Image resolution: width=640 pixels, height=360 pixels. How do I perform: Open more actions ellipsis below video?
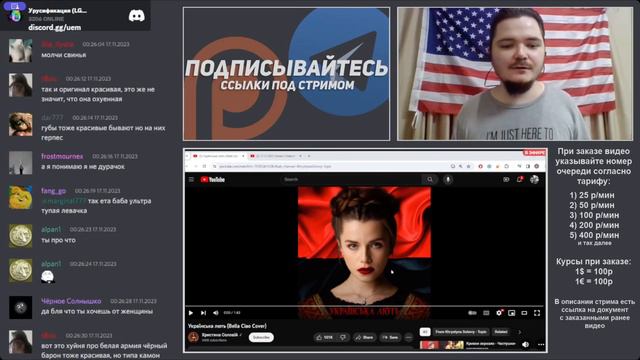pos(409,337)
